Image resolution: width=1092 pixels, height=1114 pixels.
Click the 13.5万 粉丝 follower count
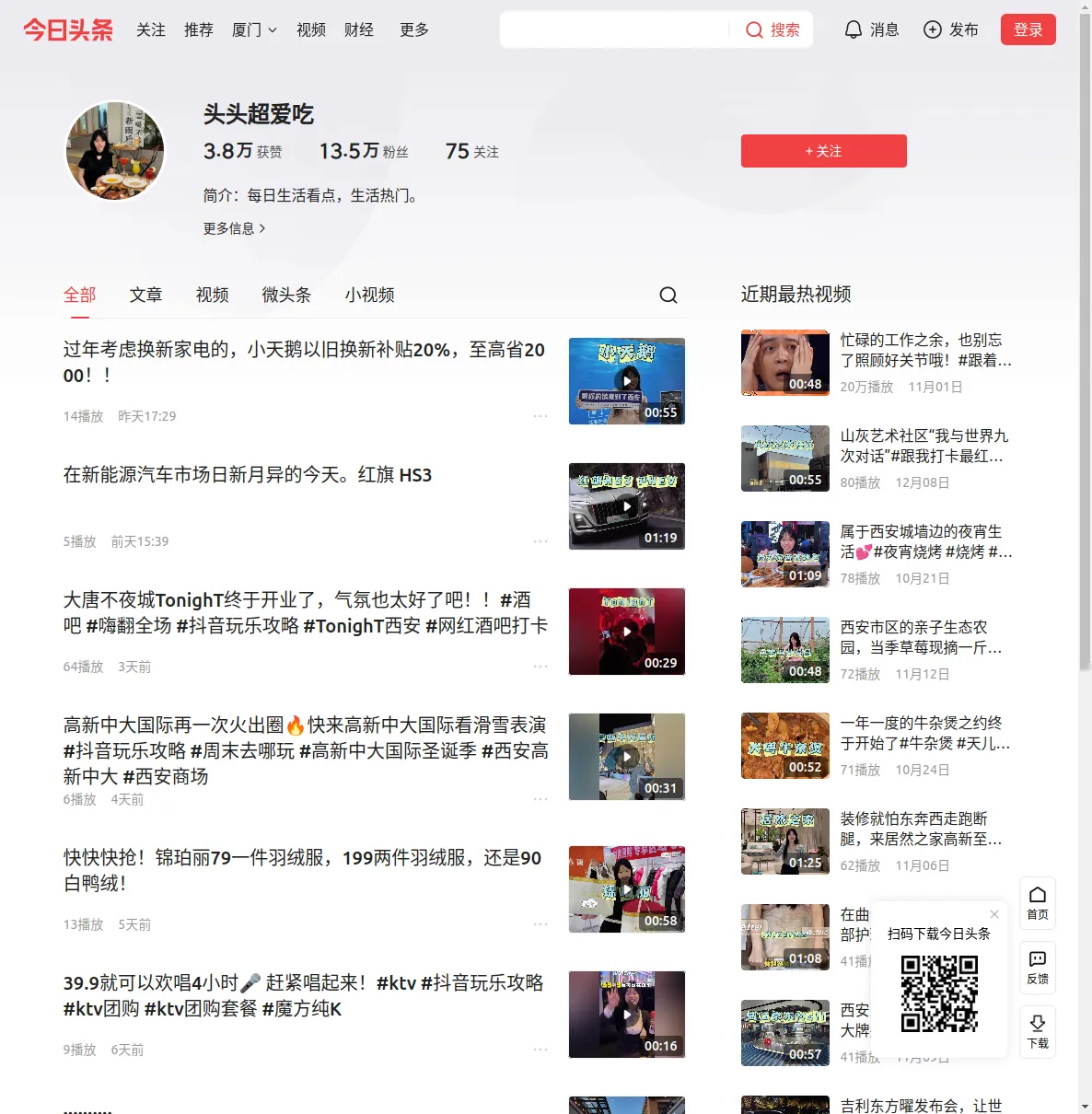coord(364,151)
